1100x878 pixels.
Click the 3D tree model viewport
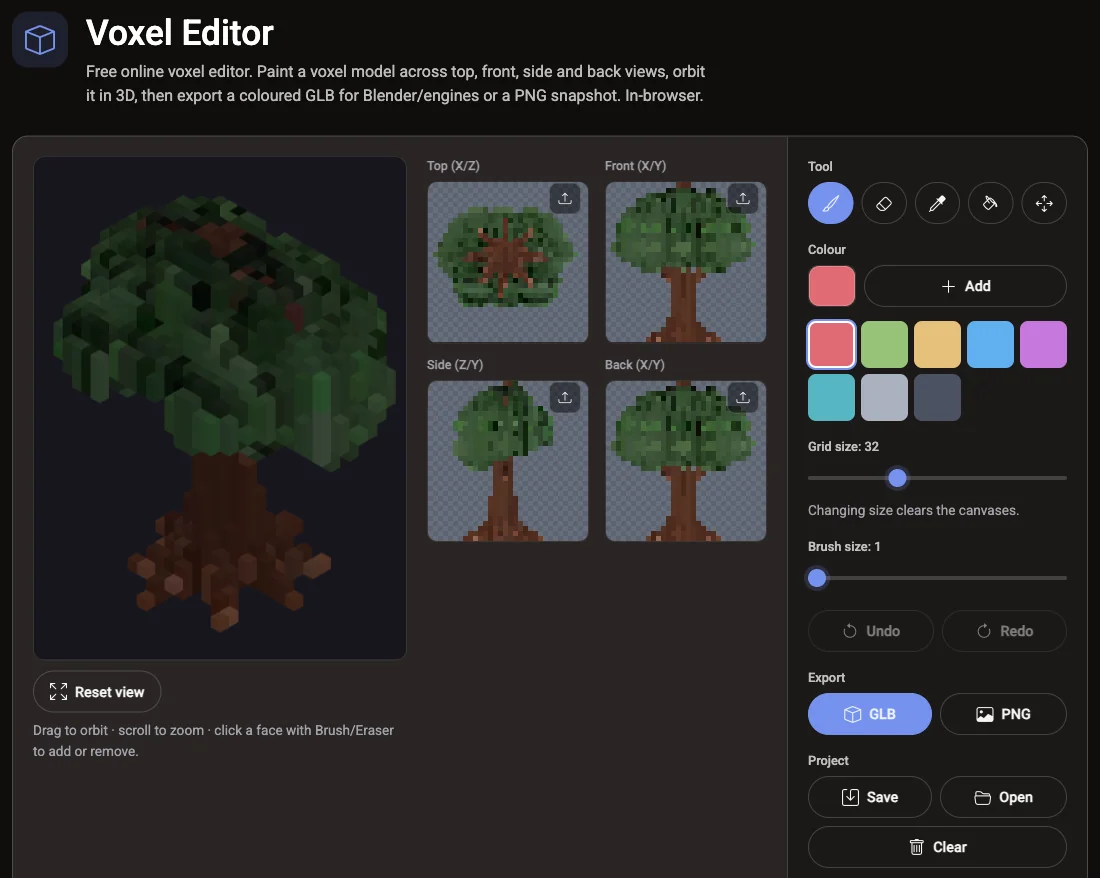[x=220, y=407]
